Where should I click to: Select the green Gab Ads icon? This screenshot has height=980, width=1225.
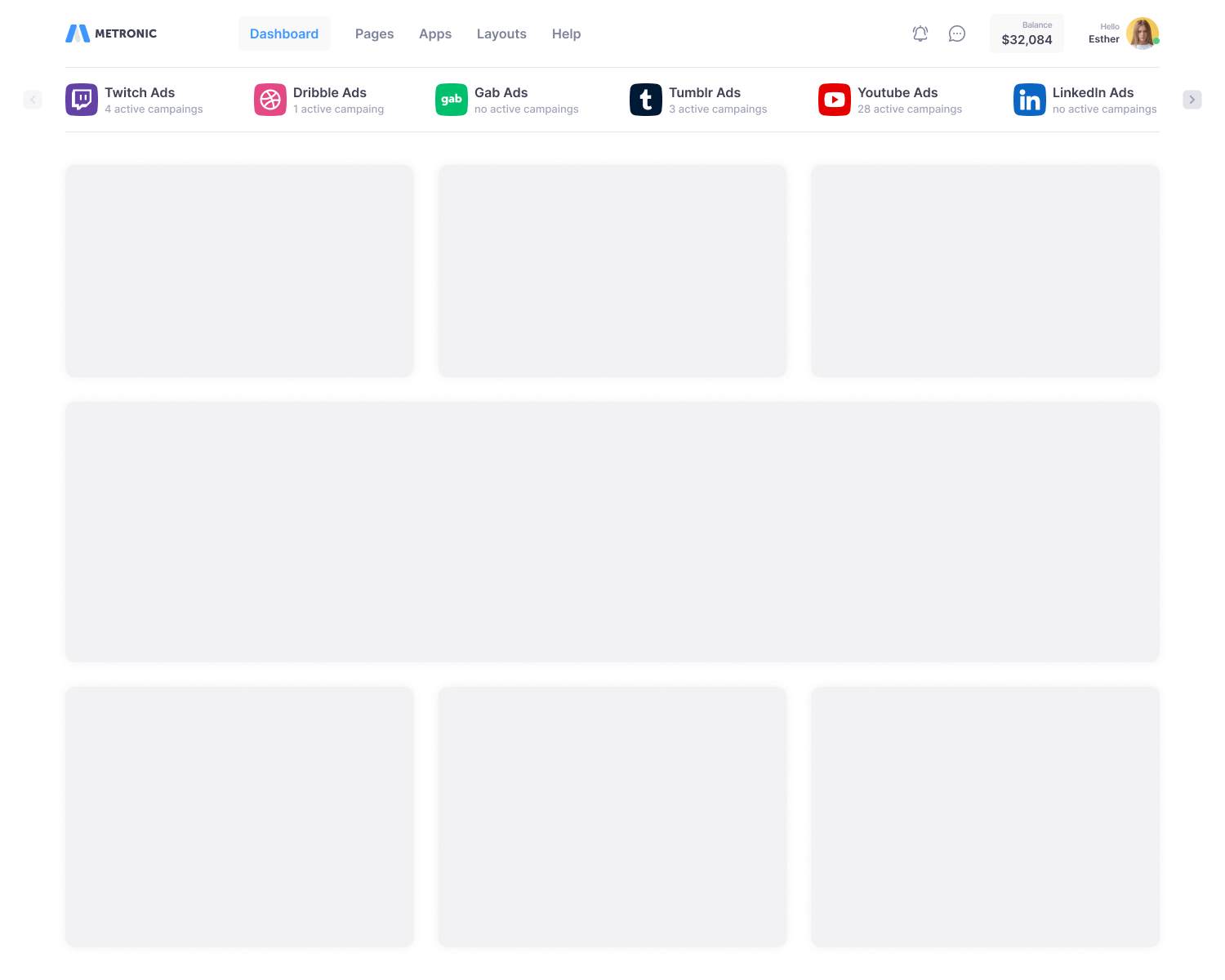coord(452,100)
